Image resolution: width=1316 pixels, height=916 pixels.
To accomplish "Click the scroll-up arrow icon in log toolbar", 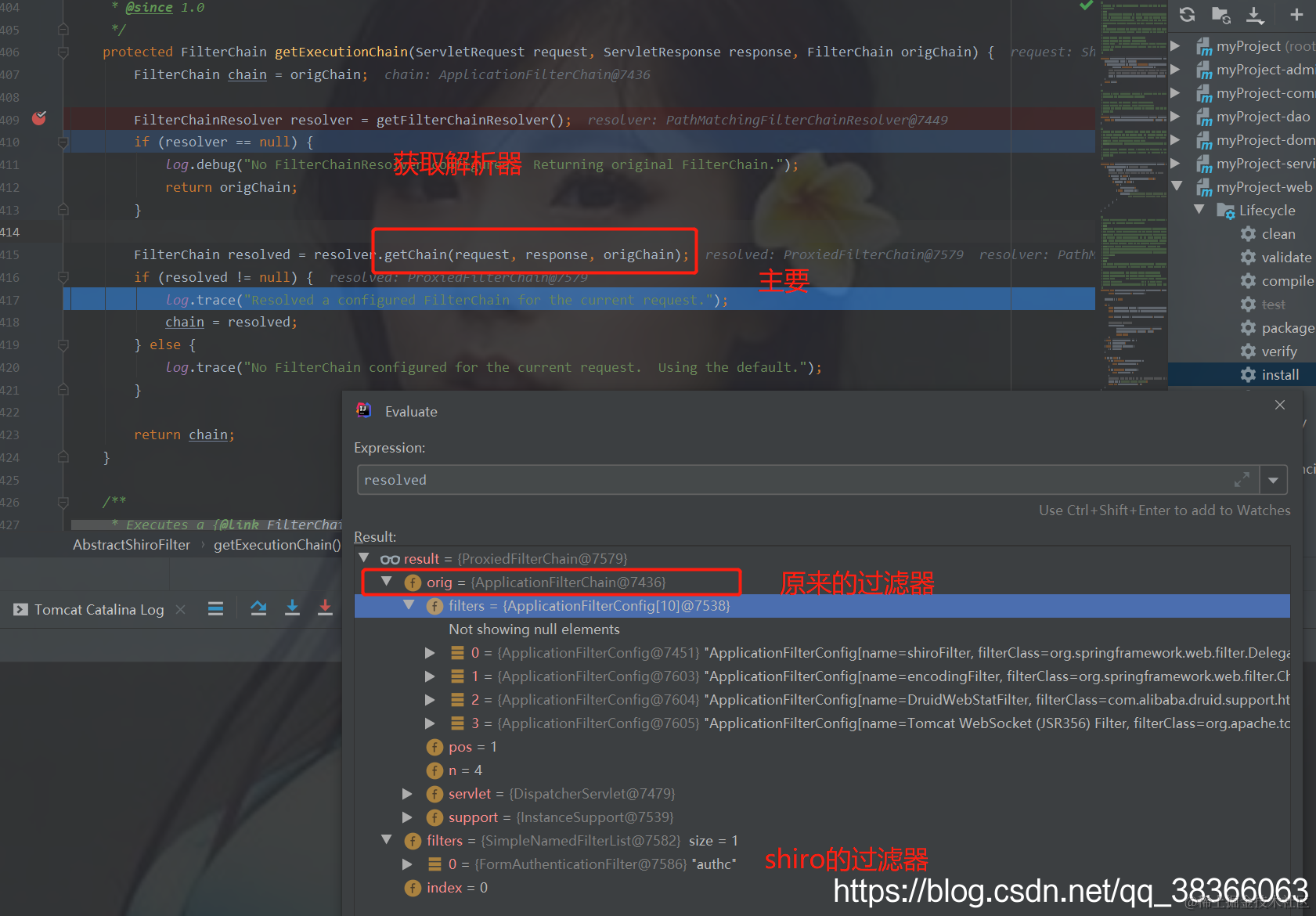I will coord(258,608).
